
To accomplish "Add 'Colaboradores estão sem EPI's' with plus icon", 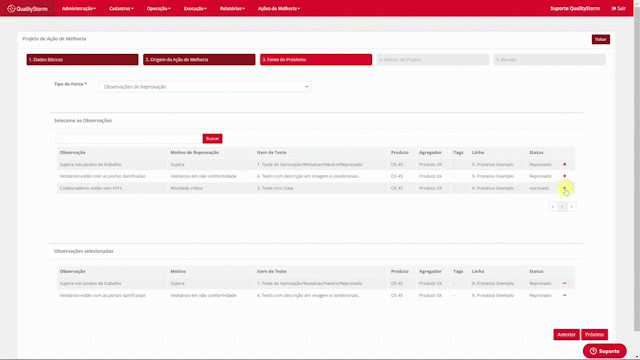I will (564, 188).
